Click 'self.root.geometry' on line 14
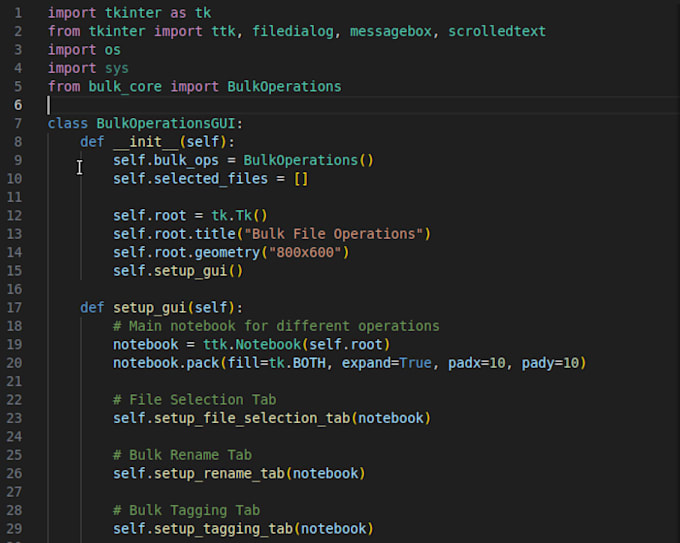680x543 pixels. [186, 252]
